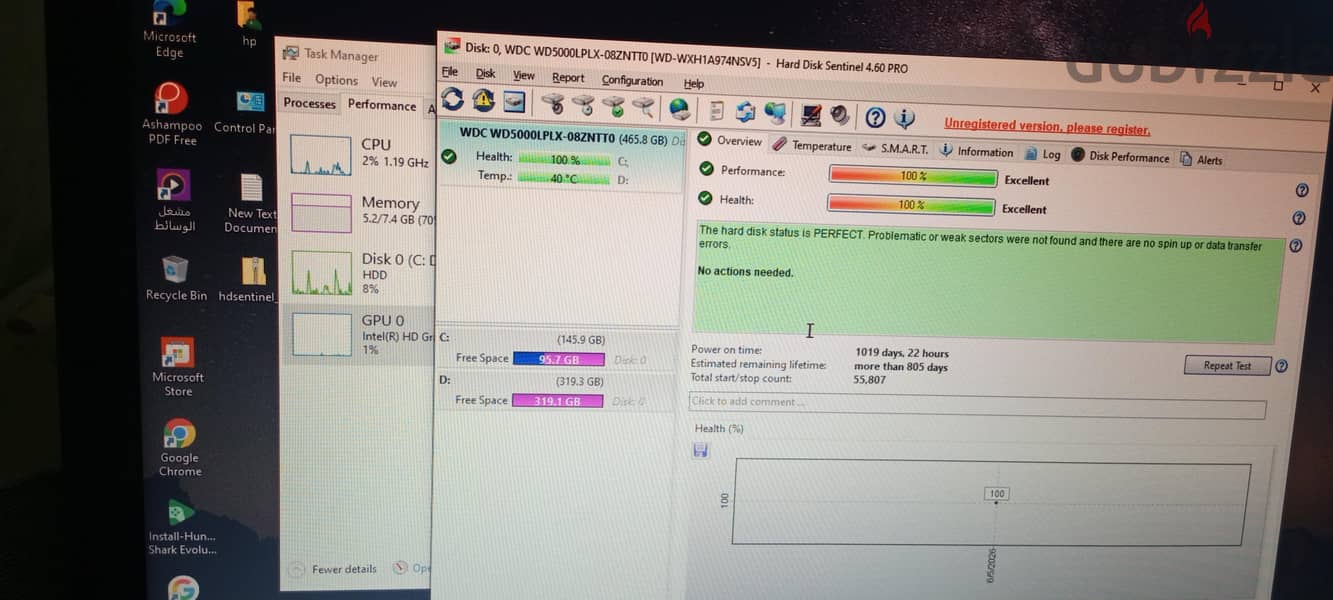This screenshot has width=1333, height=600.
Task: Click the yellow warning alert toolbar icon
Action: (x=483, y=100)
